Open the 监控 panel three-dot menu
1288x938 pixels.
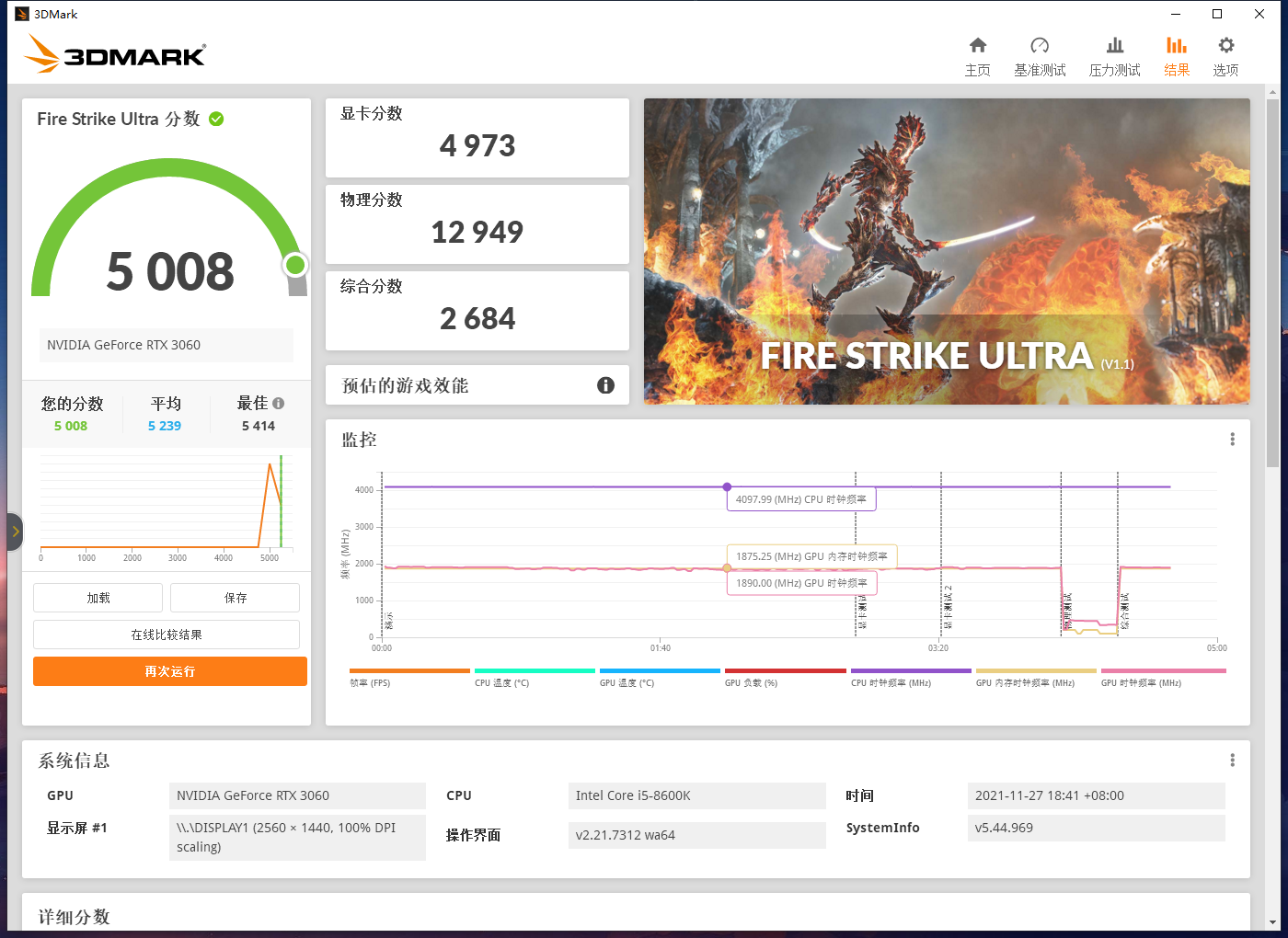pos(1233,440)
